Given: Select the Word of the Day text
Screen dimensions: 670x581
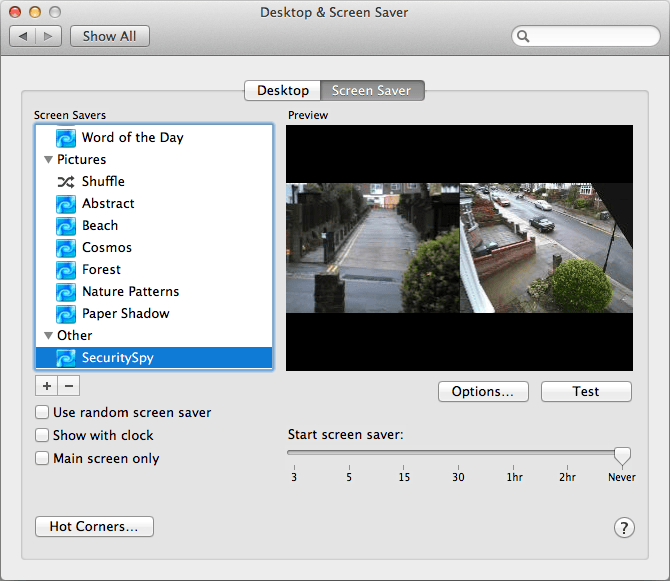Looking at the screenshot, I should coord(132,138).
